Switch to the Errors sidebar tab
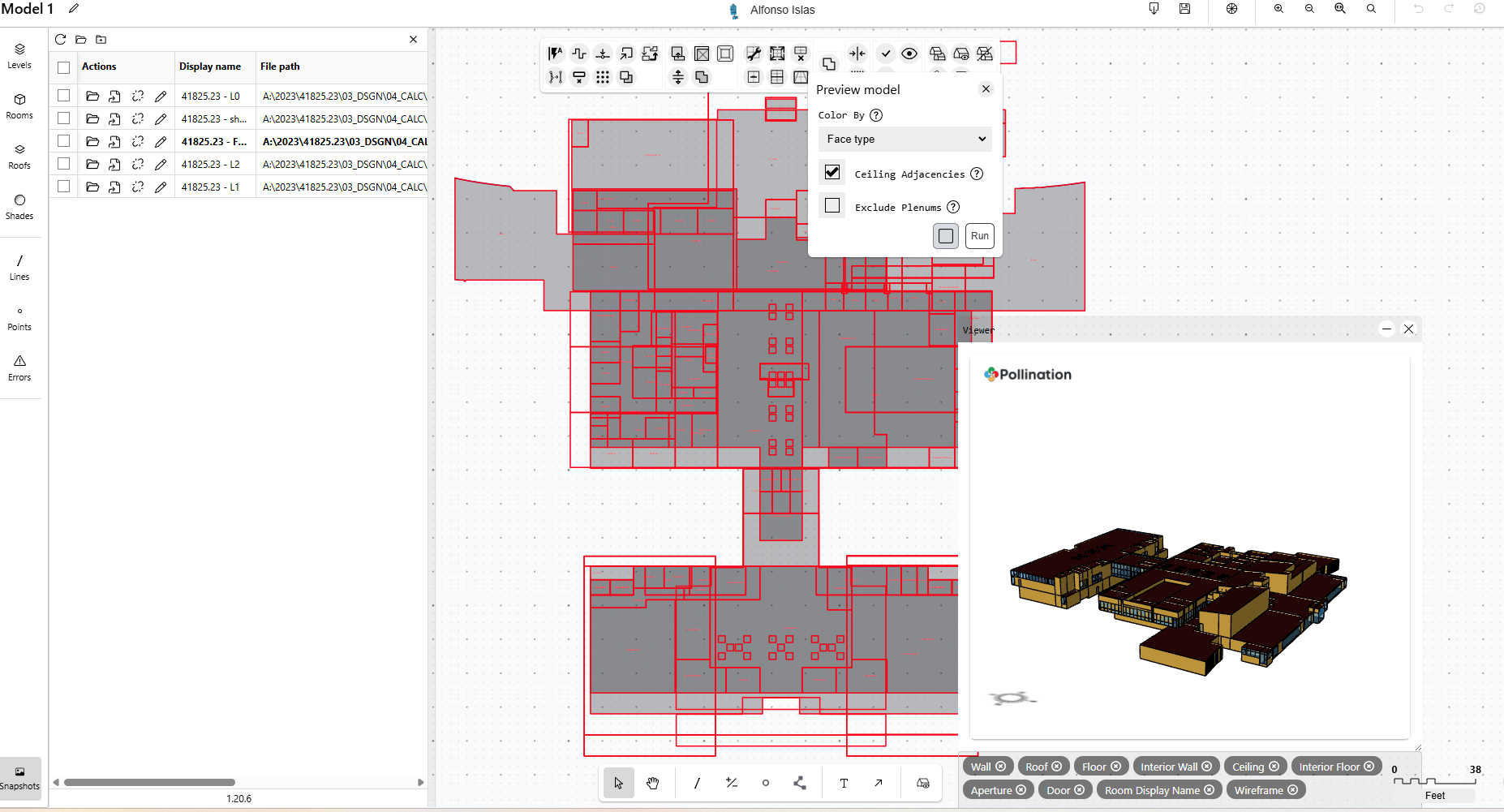The width and height of the screenshot is (1504, 812). pyautogui.click(x=19, y=367)
